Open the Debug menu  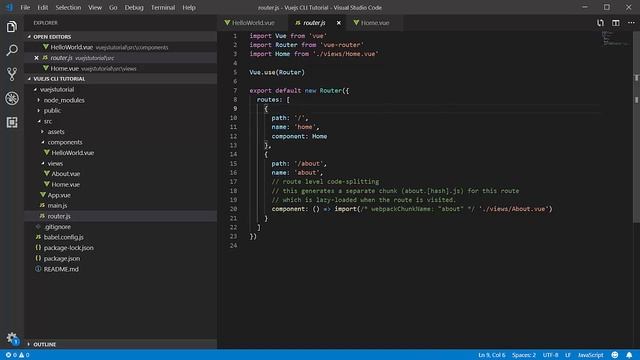134,7
